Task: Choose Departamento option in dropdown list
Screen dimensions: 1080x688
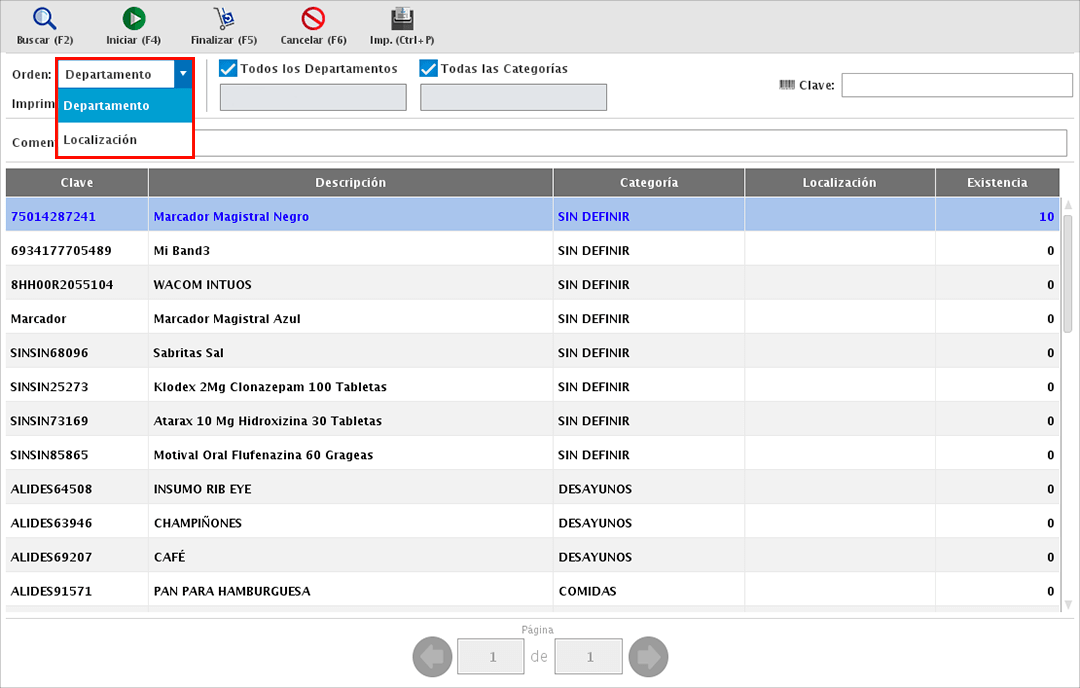Action: pyautogui.click(x=106, y=106)
